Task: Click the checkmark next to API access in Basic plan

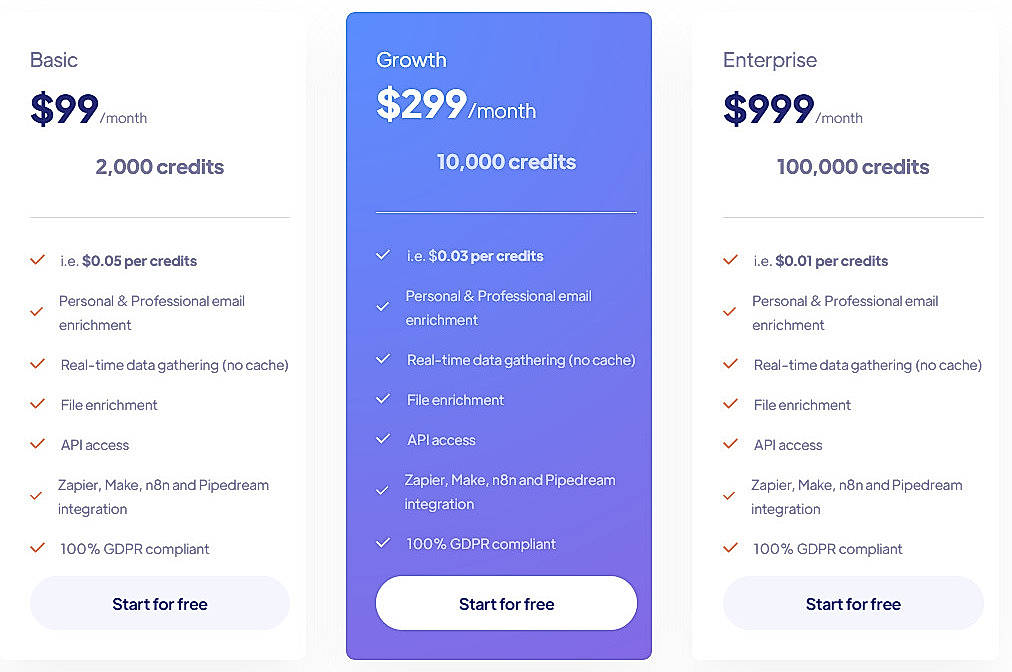Action: (38, 446)
